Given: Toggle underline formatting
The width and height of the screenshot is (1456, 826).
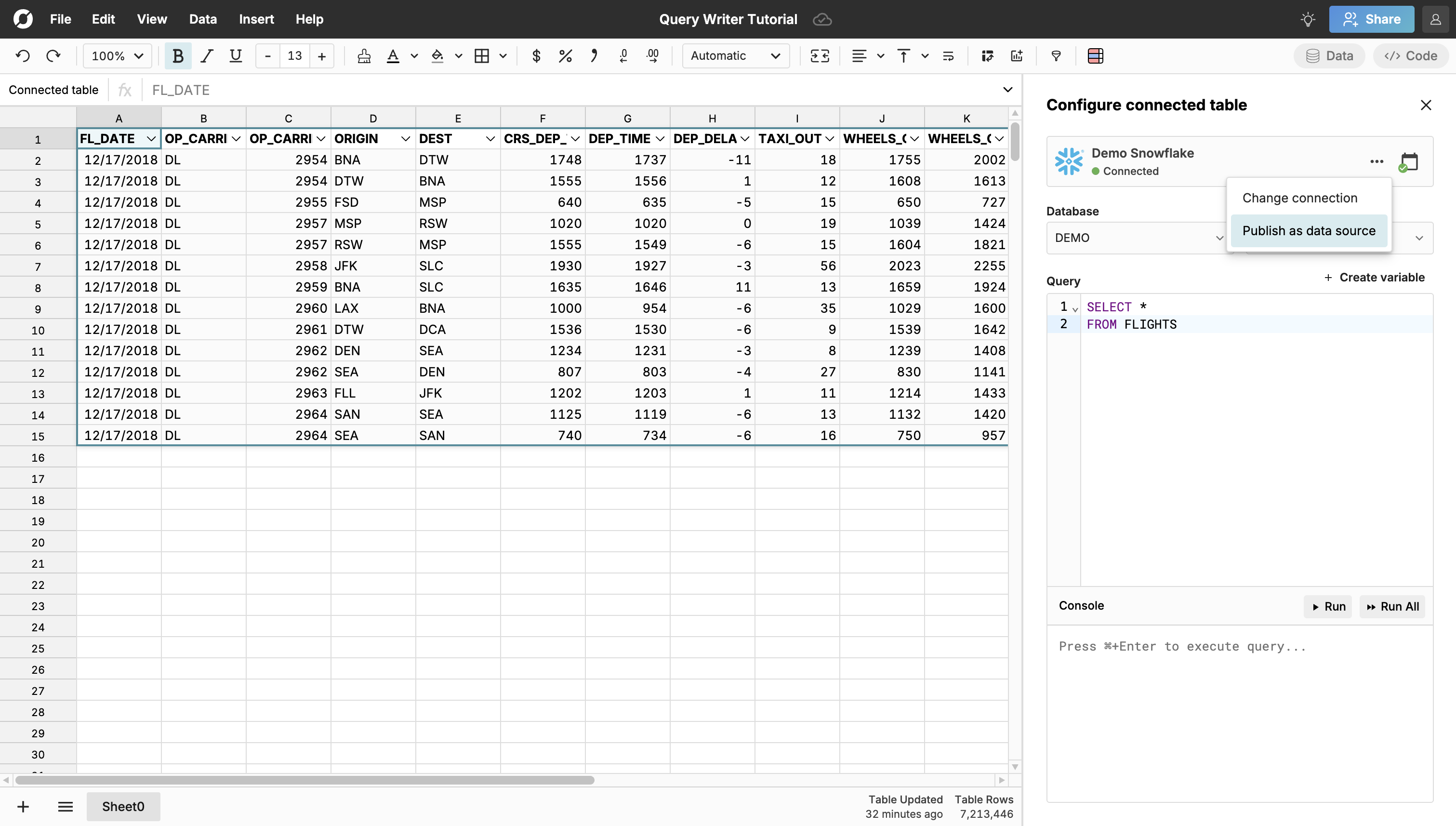Looking at the screenshot, I should click(236, 55).
